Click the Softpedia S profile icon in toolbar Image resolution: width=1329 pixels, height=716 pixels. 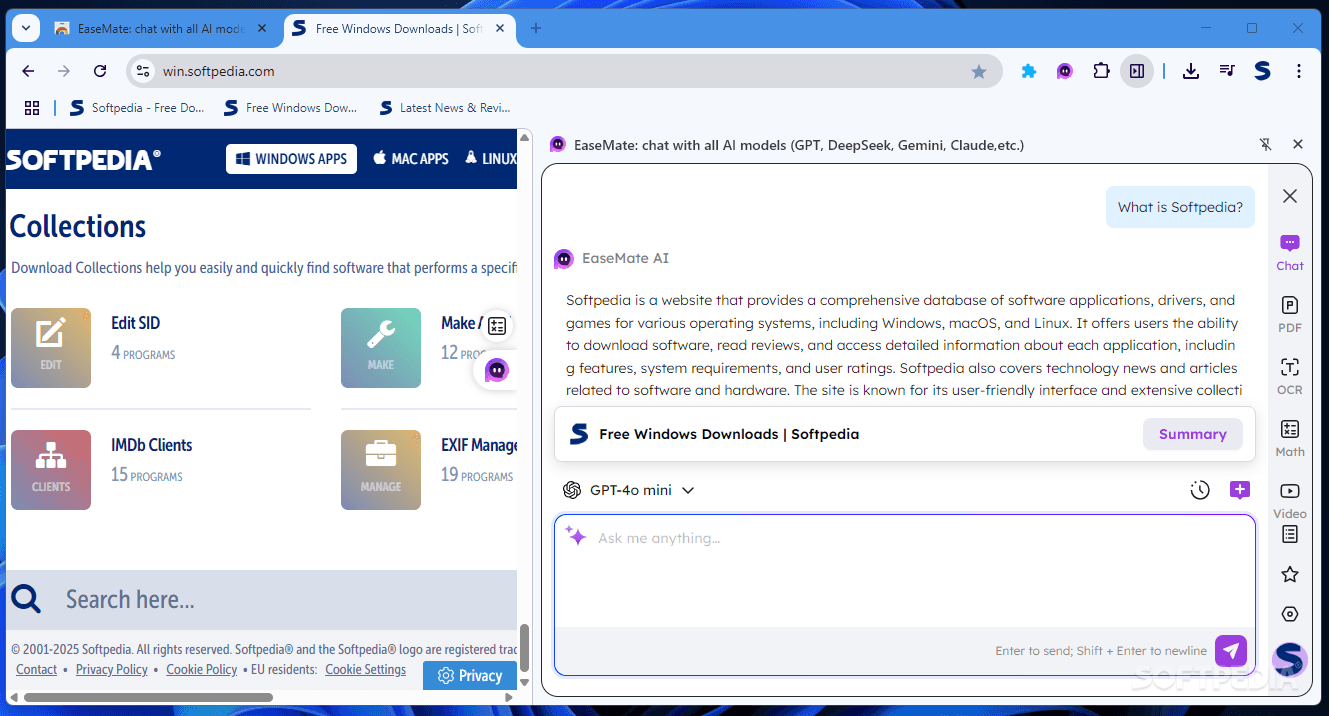[x=1262, y=71]
